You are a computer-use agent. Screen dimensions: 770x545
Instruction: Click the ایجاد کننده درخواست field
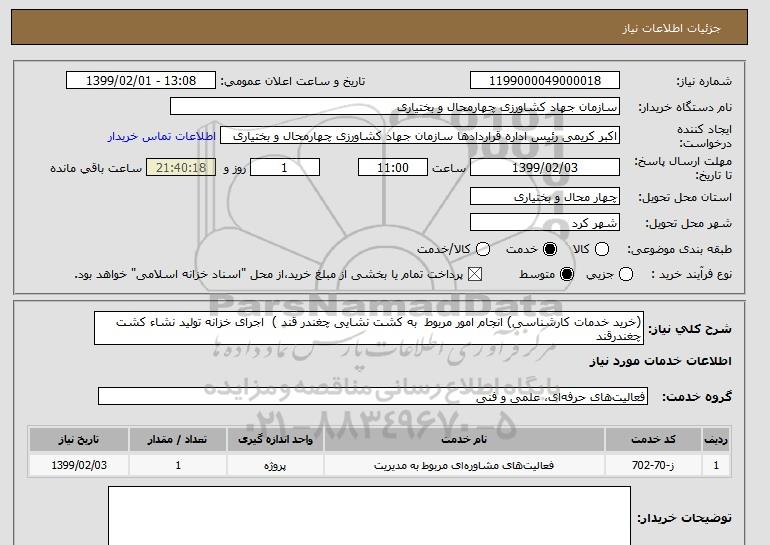(x=420, y=136)
